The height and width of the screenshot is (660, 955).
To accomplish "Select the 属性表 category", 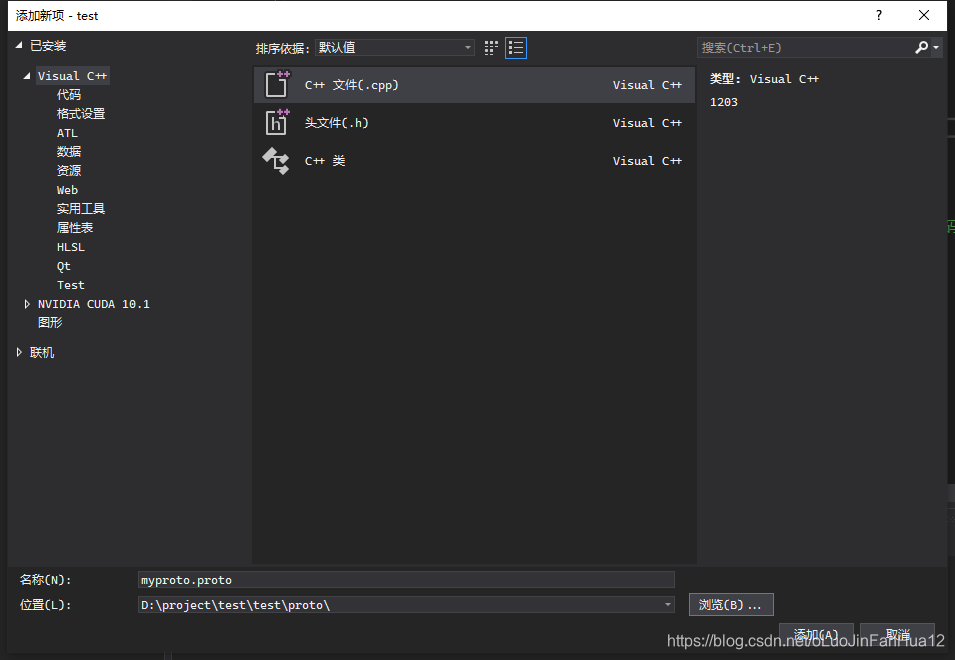I will coord(75,228).
